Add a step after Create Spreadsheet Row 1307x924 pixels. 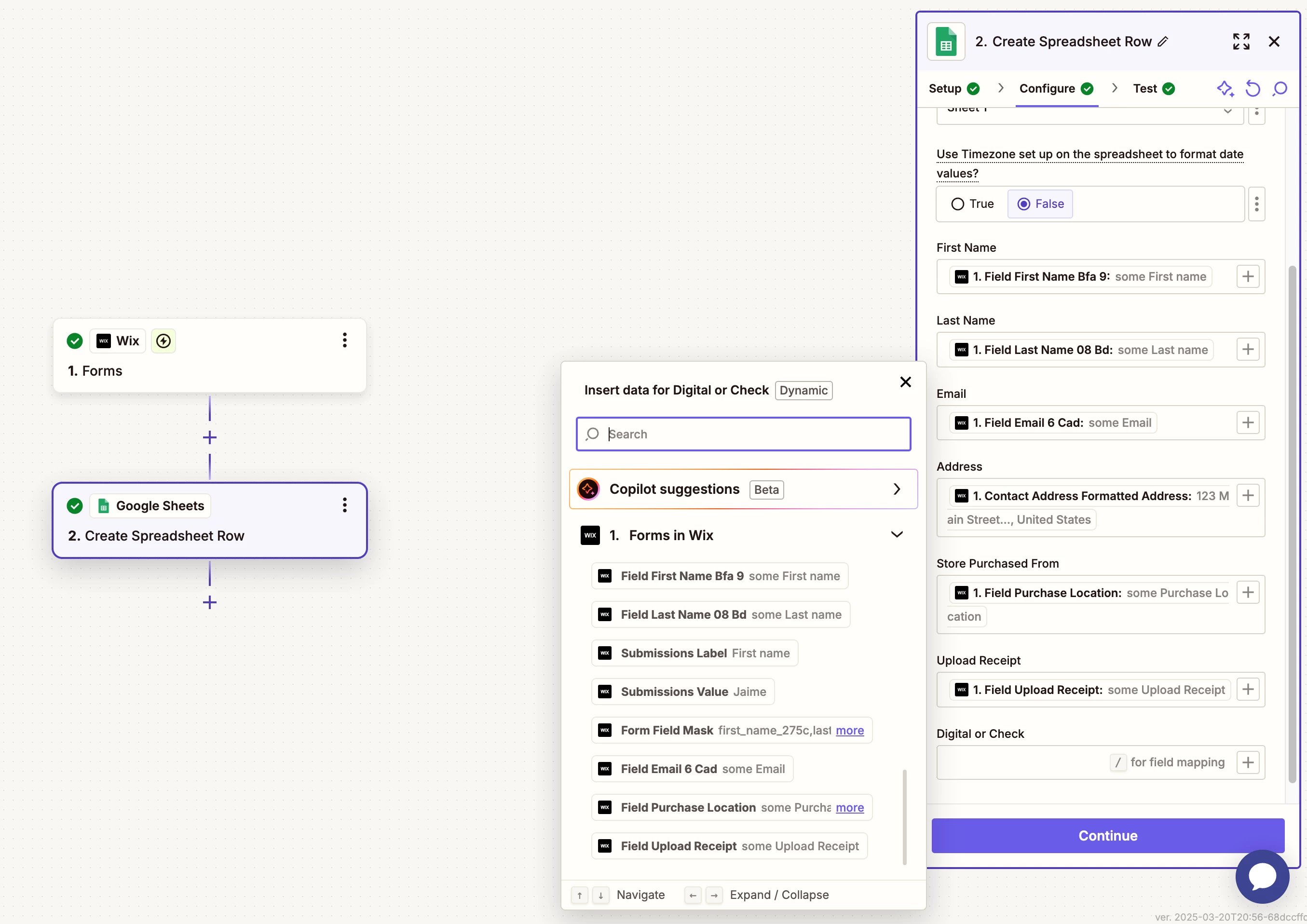tap(209, 602)
